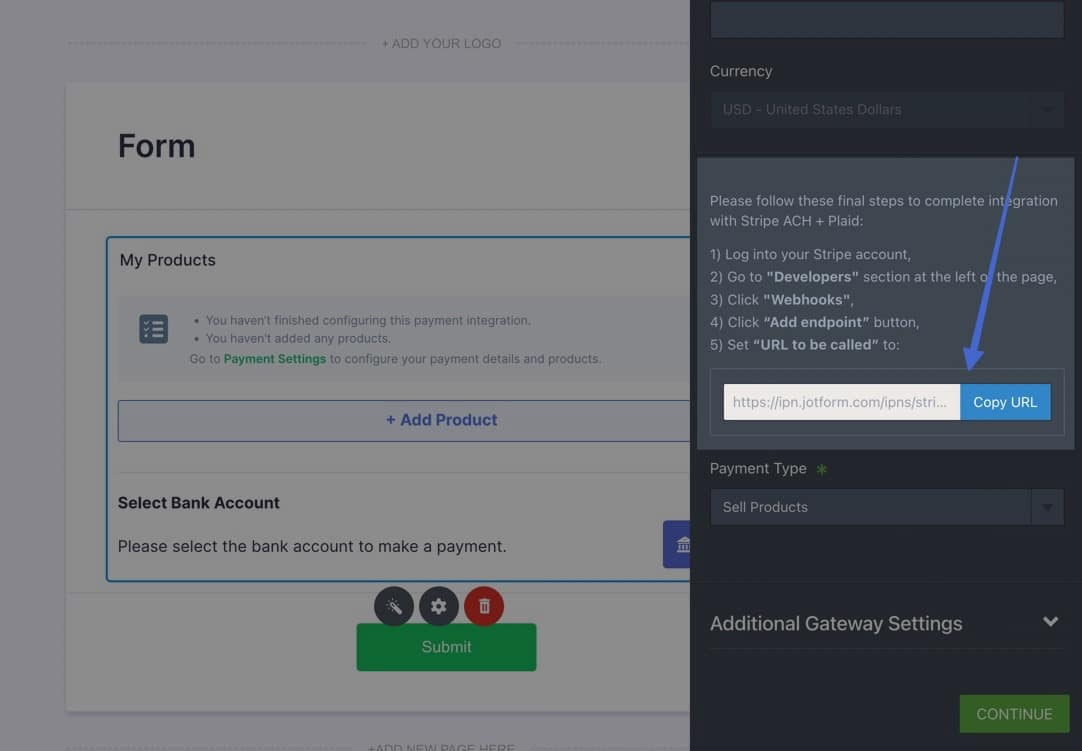The height and width of the screenshot is (751, 1082).
Task: Open the Payment Type dropdown
Action: (x=886, y=507)
